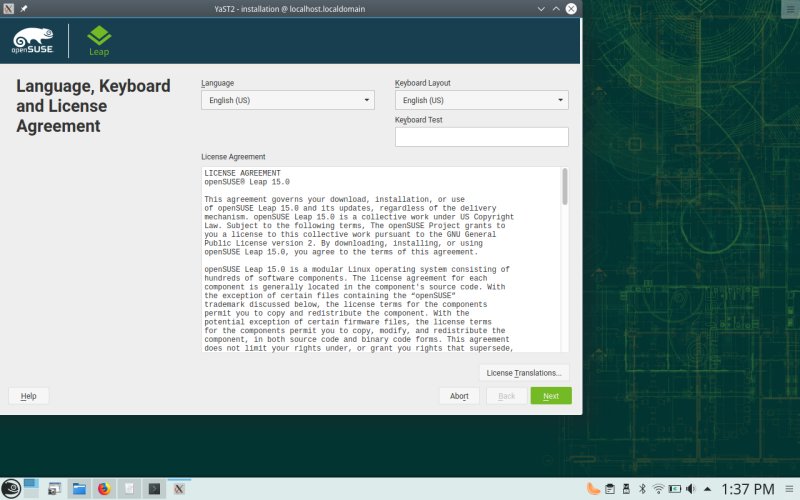The image size is (800, 500).
Task: Open the show-desktop windows icon in taskbar
Action: click(54, 489)
